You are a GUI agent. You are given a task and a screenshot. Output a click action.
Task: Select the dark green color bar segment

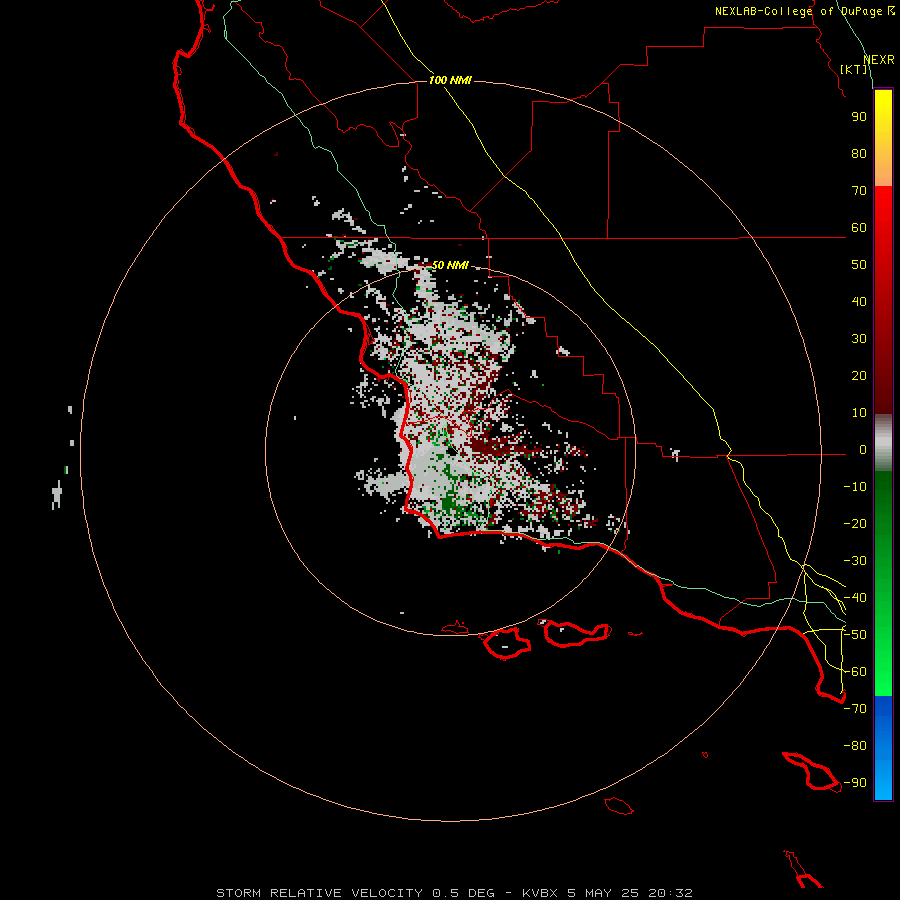pyautogui.click(x=883, y=505)
